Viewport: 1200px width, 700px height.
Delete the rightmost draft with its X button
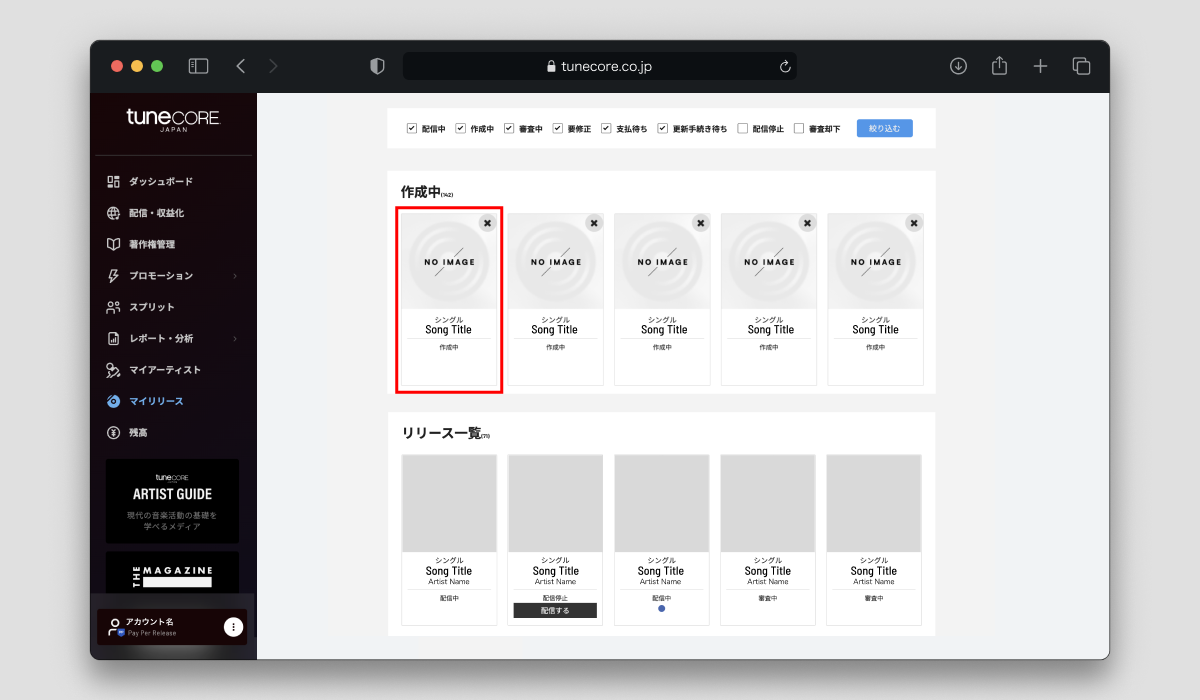tap(913, 223)
